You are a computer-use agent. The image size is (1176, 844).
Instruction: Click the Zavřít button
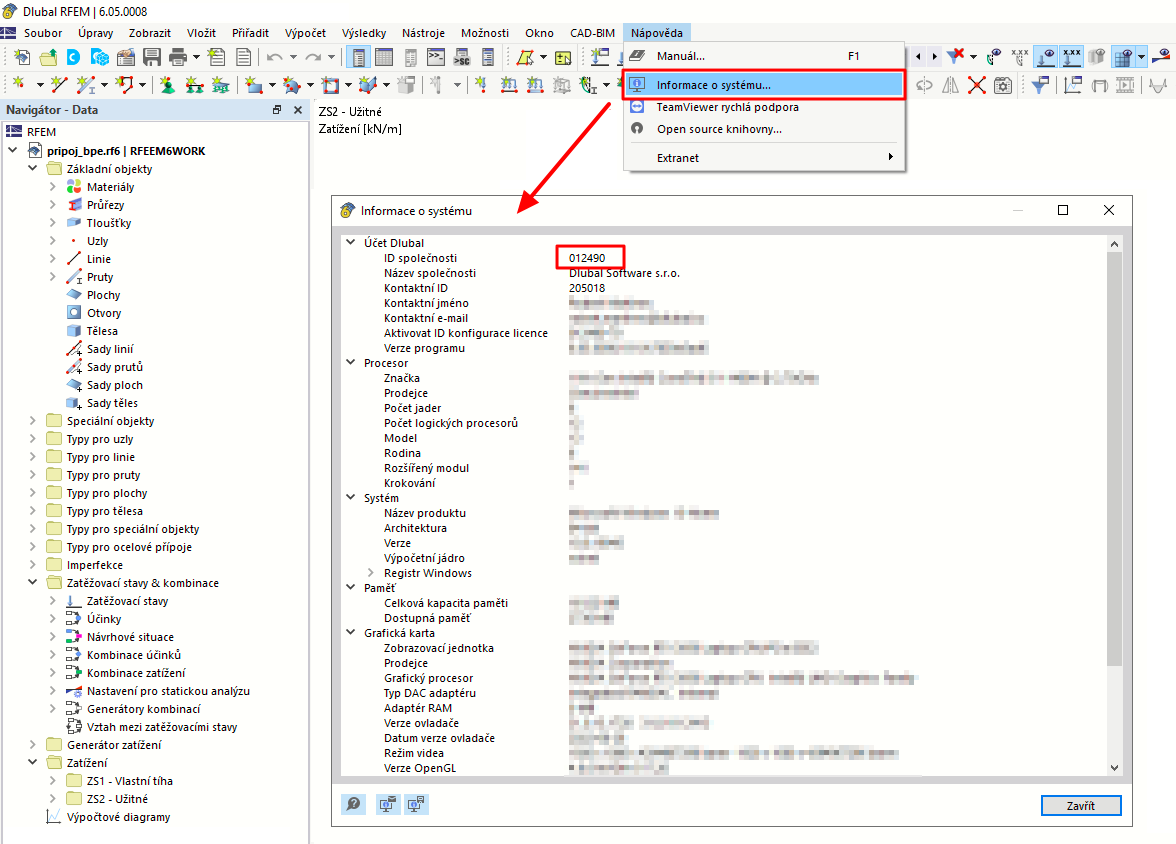(x=1081, y=805)
